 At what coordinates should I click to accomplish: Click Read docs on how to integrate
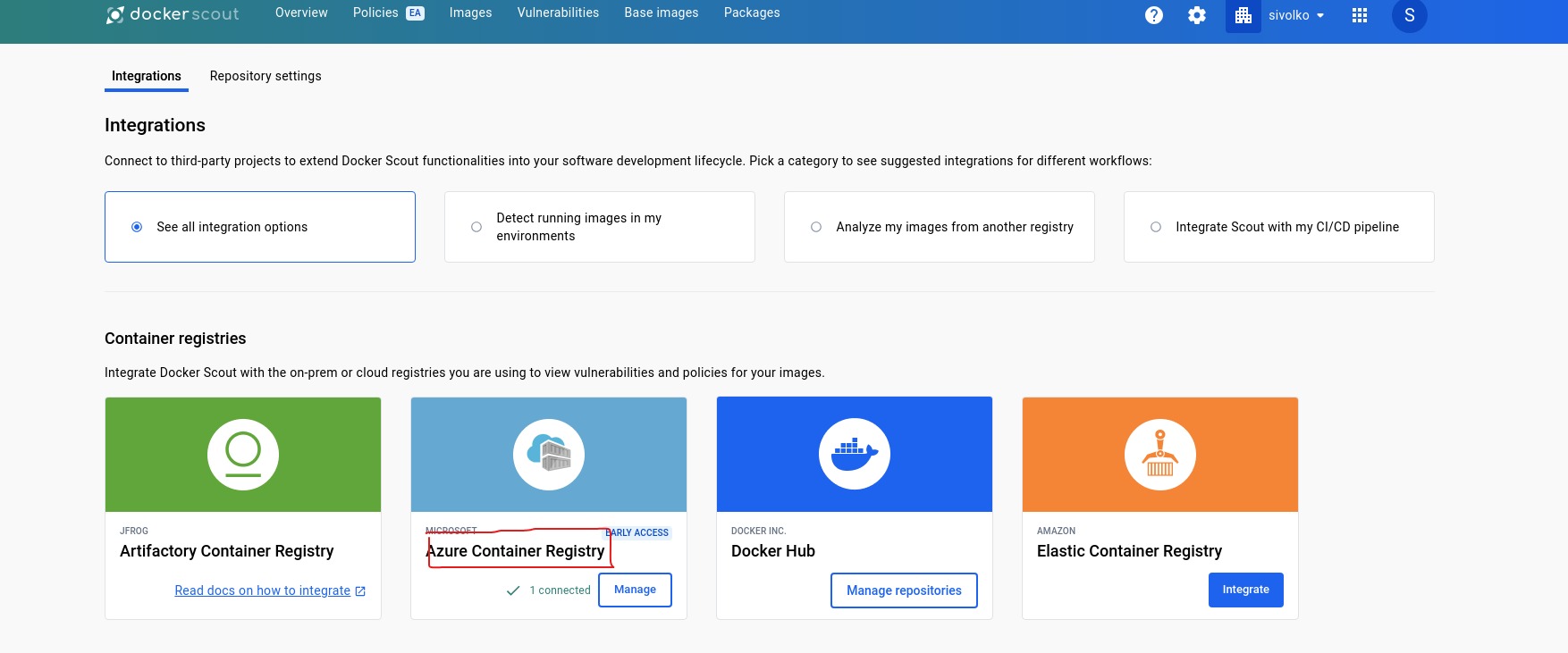tap(263, 590)
